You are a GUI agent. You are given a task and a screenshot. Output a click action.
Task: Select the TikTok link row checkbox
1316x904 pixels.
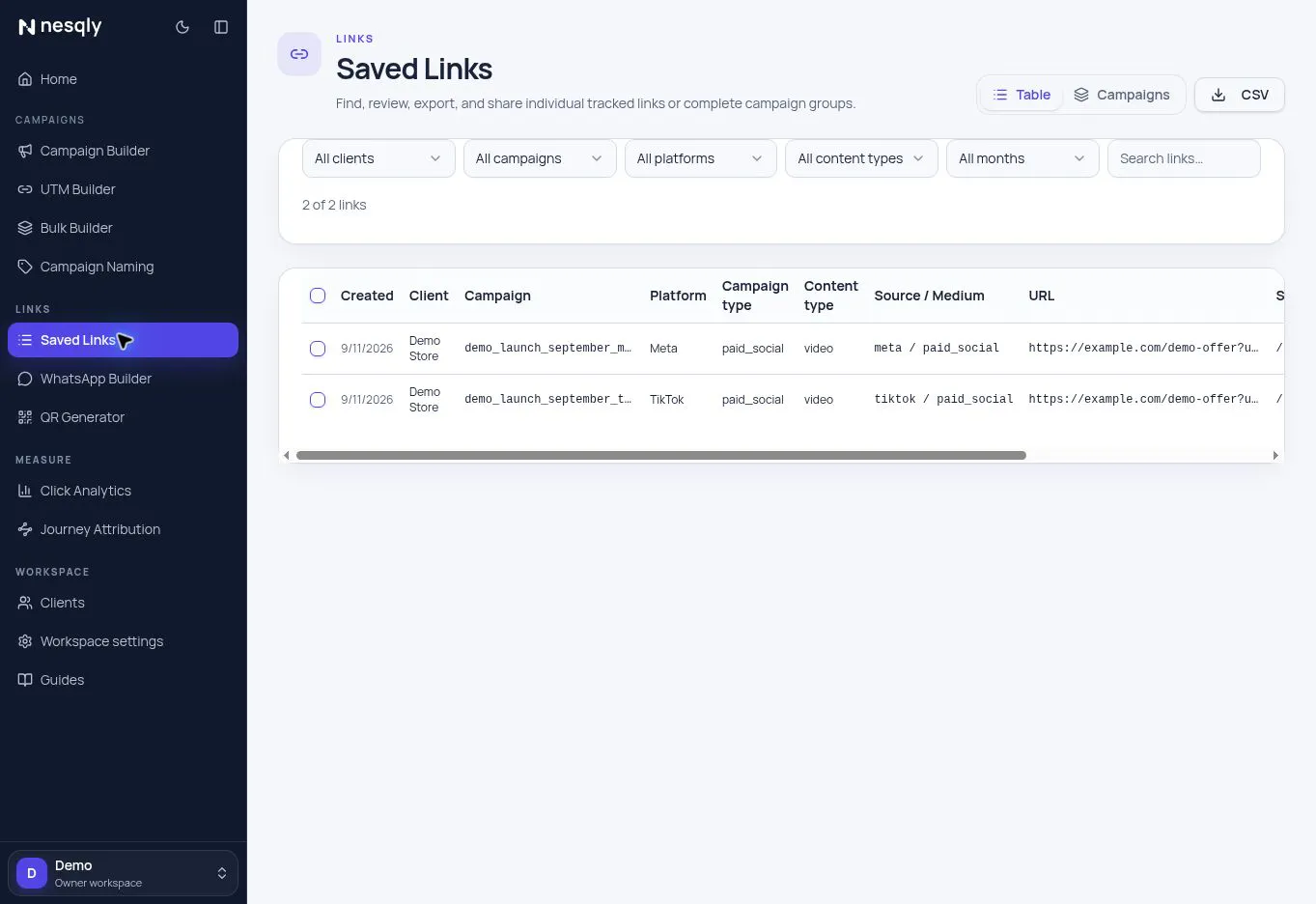tap(318, 400)
